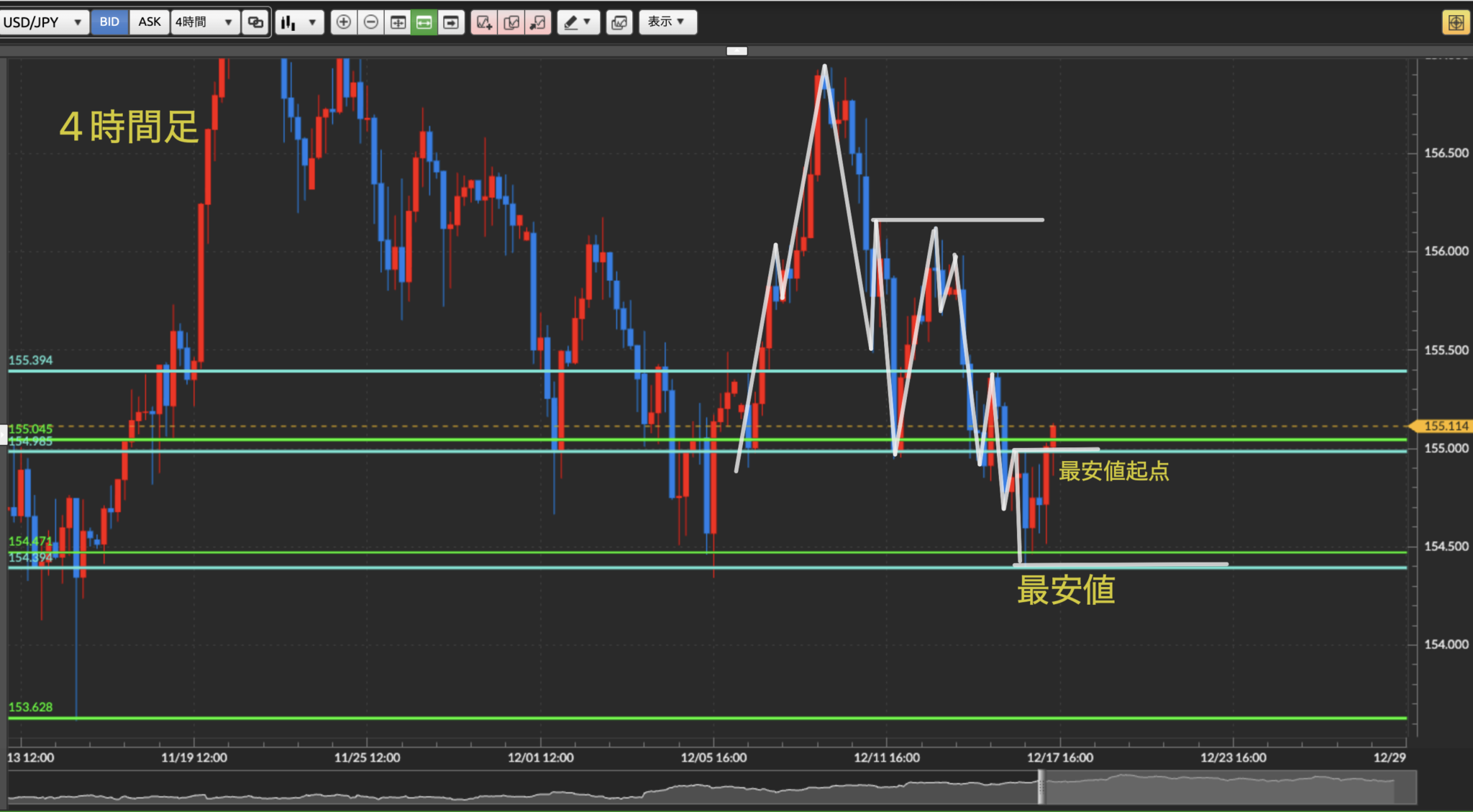
Task: Toggle the green horizontal fit button
Action: [424, 22]
